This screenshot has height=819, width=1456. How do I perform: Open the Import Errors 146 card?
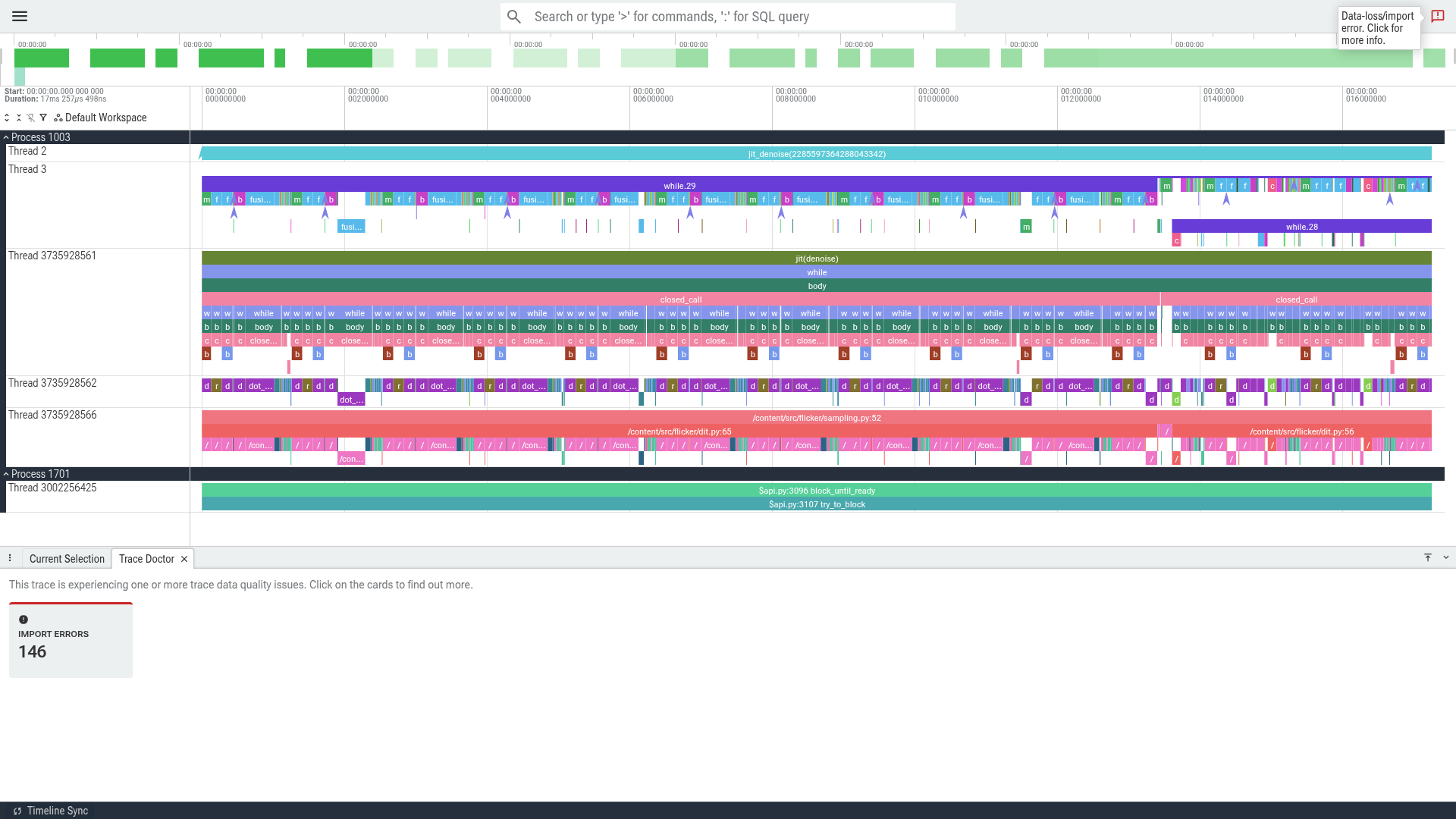71,640
